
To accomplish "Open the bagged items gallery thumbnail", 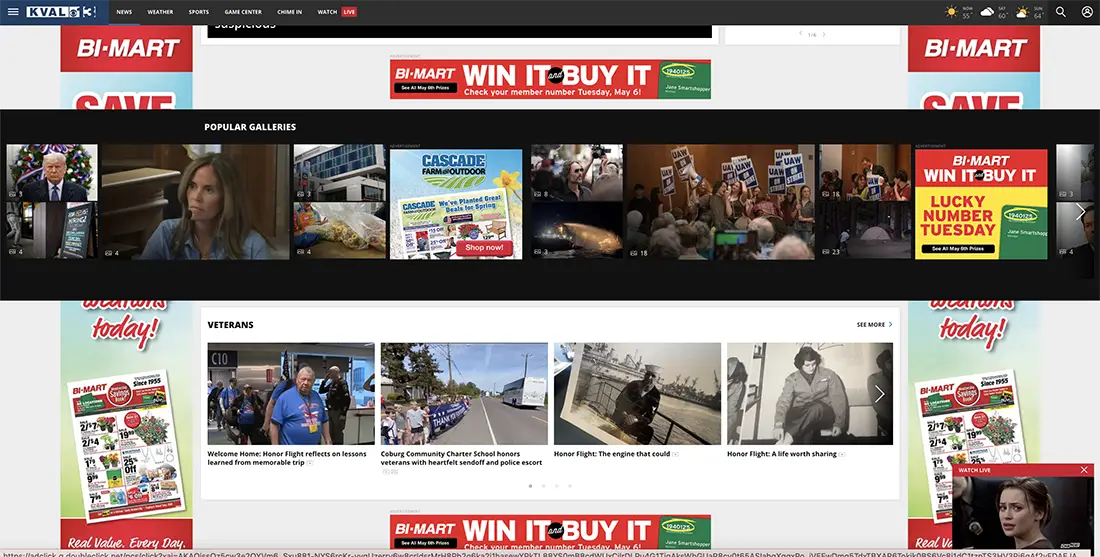I will (340, 231).
